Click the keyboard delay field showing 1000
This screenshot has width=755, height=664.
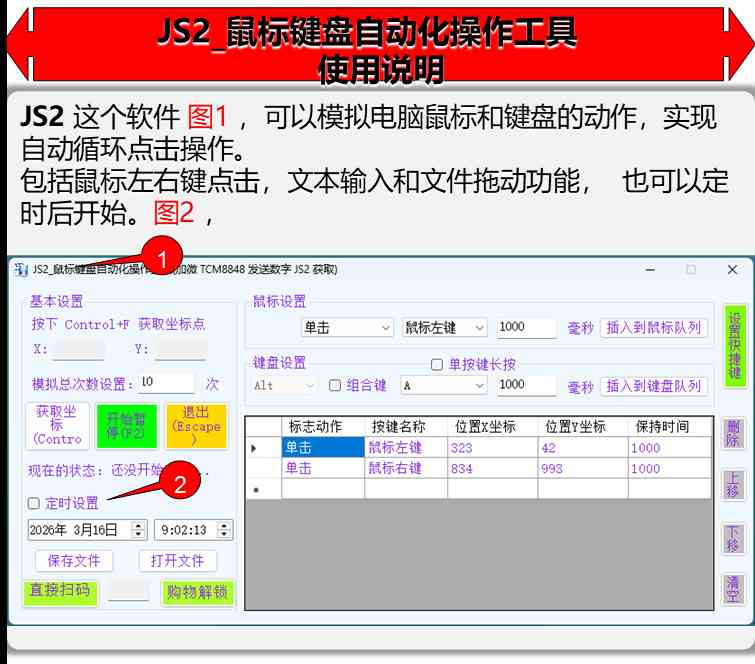pos(526,385)
